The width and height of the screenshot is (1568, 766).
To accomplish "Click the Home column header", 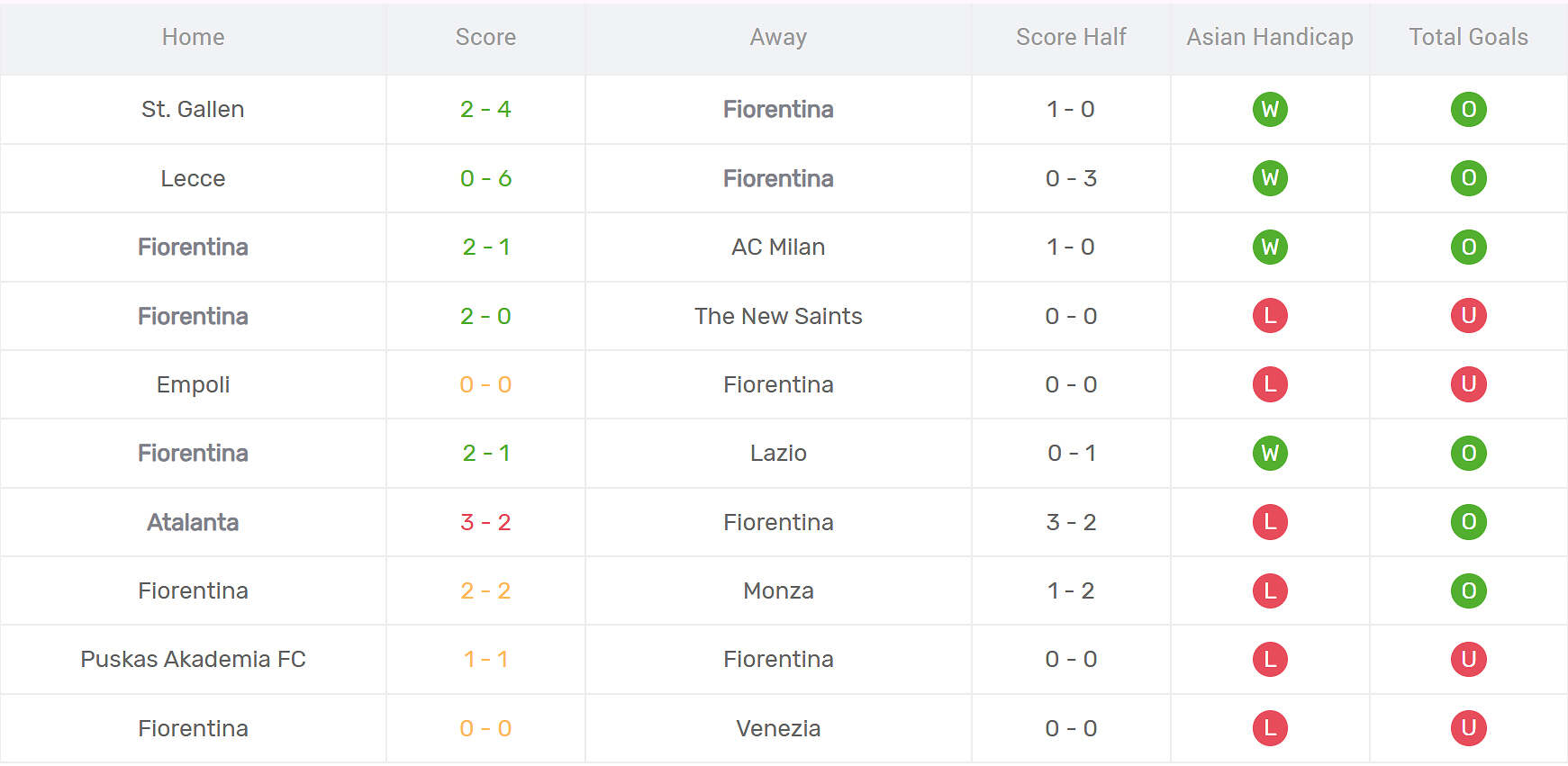I will tap(193, 37).
